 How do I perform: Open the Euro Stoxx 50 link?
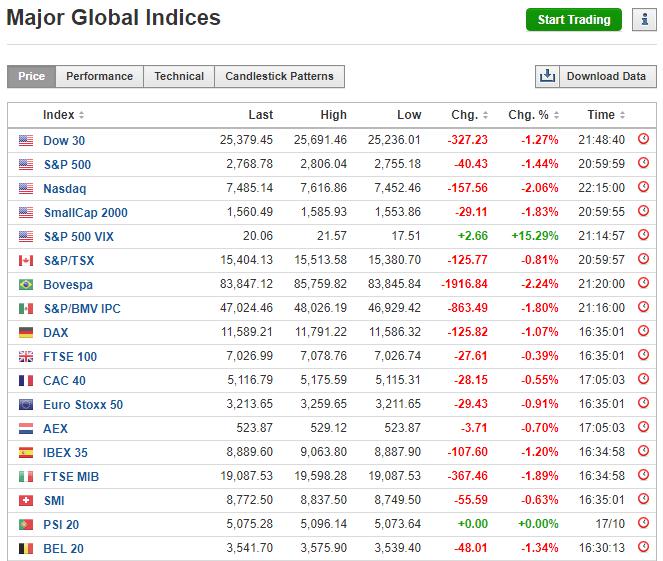coord(83,404)
